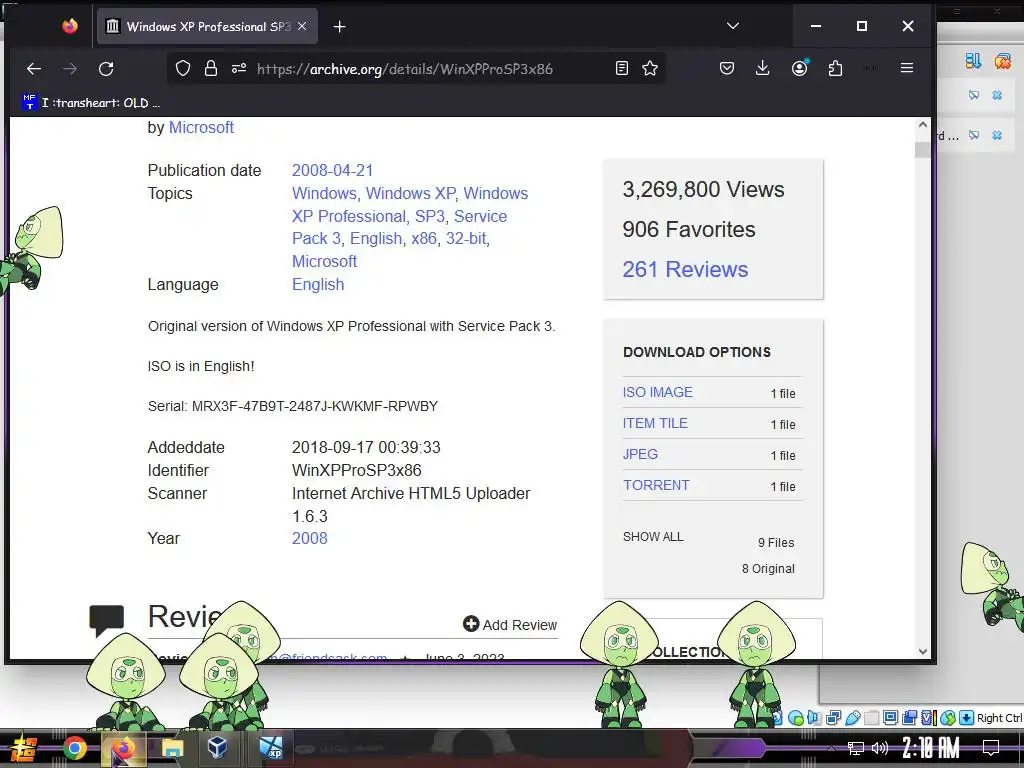Click VirtualBox notification sort icon
1024x768 pixels.
pyautogui.click(x=973, y=61)
